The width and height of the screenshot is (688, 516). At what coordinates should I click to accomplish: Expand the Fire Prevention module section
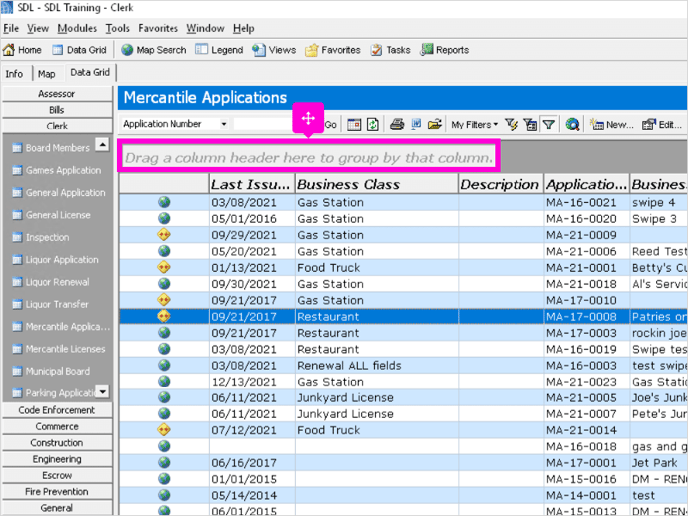[x=57, y=491]
